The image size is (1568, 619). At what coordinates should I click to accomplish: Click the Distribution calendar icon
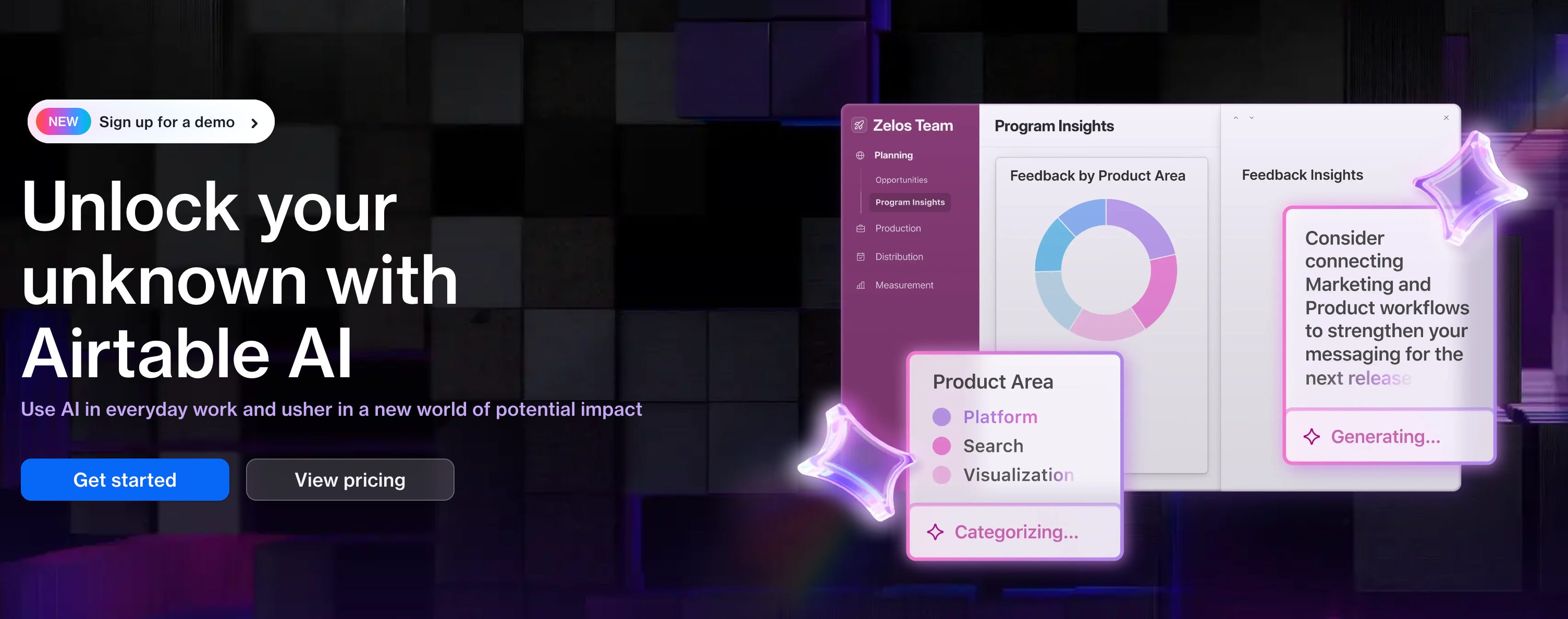[861, 257]
